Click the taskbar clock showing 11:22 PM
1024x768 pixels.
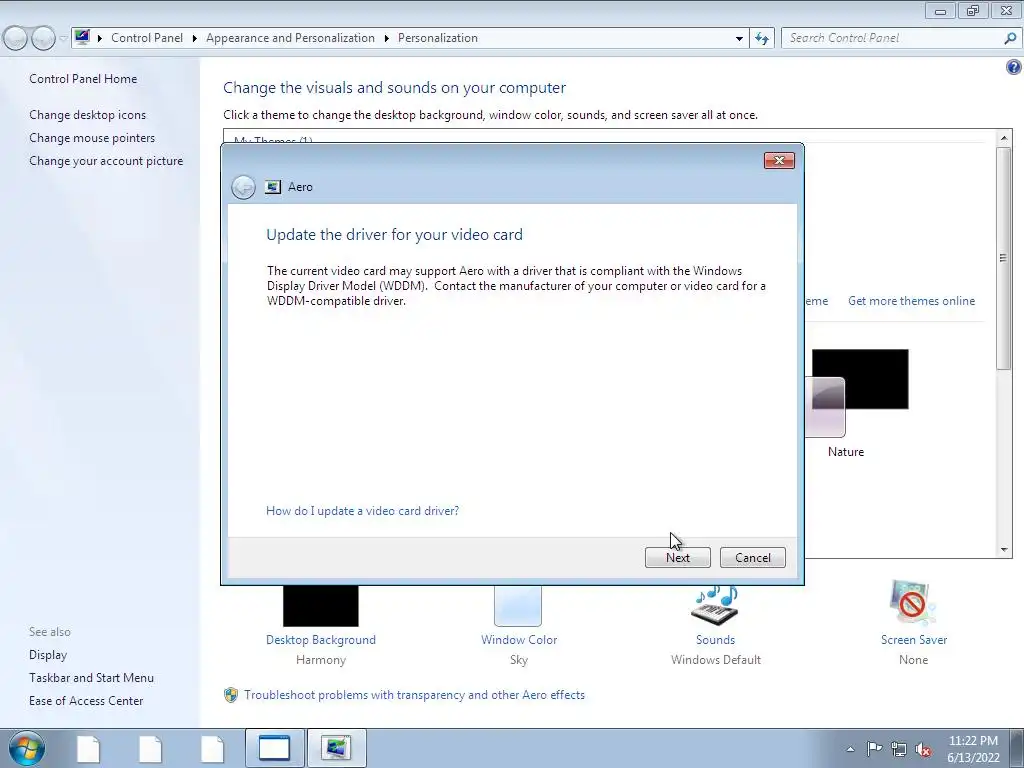973,749
